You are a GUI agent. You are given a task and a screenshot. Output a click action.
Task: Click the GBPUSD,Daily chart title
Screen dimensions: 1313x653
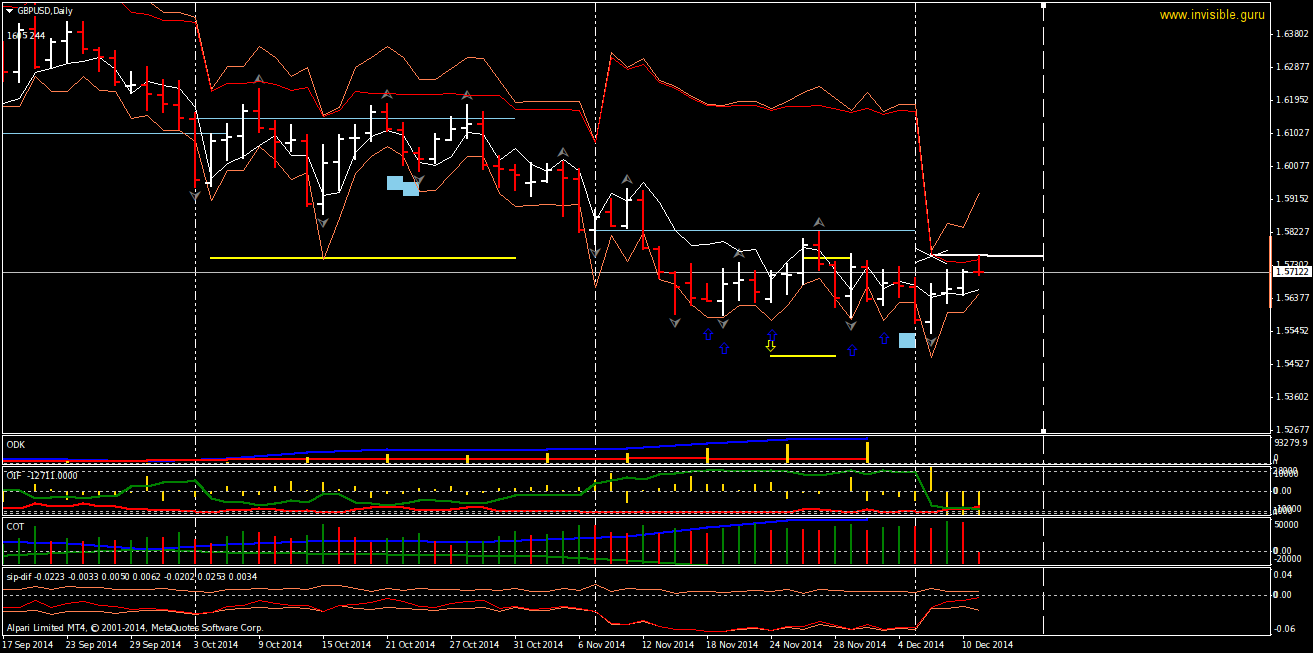pos(45,10)
